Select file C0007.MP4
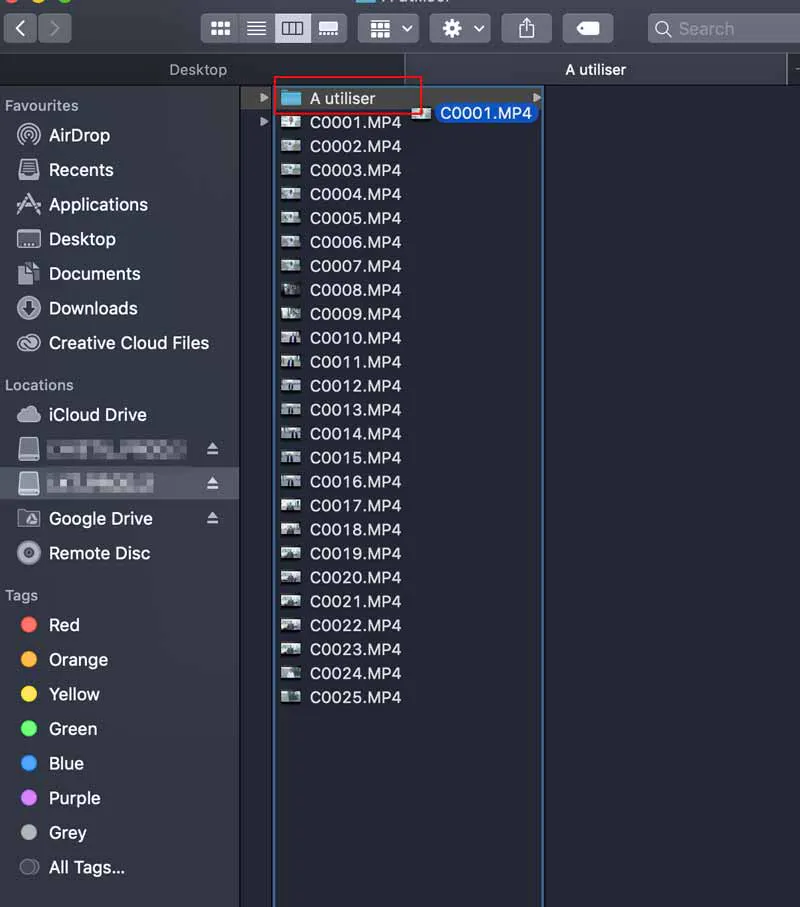The image size is (800, 907). click(355, 266)
